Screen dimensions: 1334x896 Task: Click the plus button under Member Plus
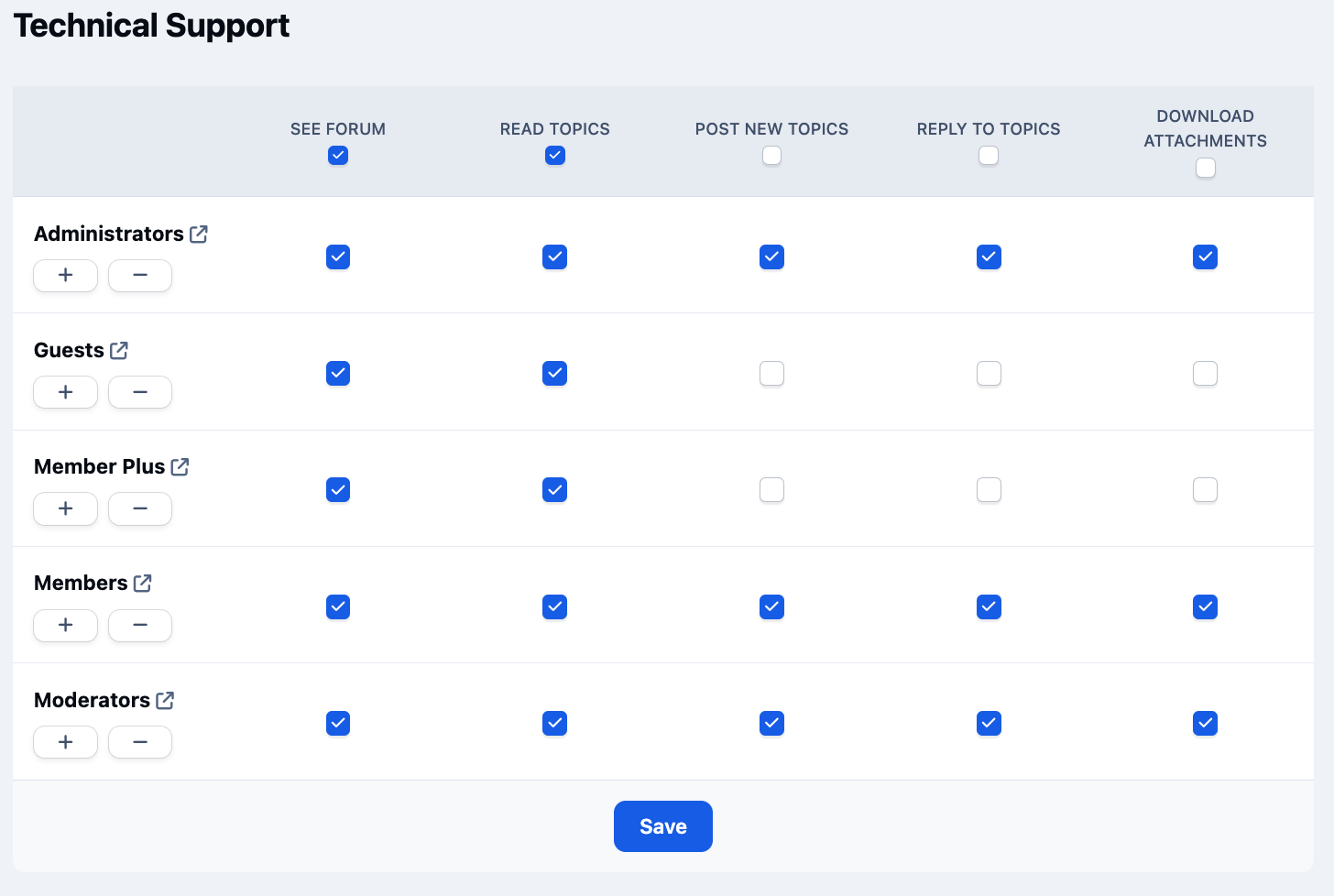click(66, 508)
